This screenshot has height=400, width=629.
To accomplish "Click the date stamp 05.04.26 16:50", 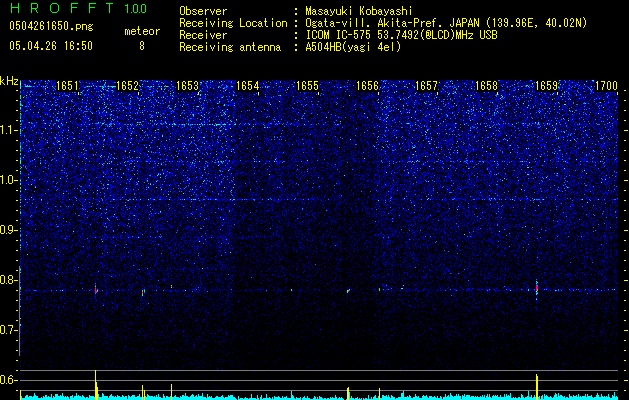I will point(51,46).
